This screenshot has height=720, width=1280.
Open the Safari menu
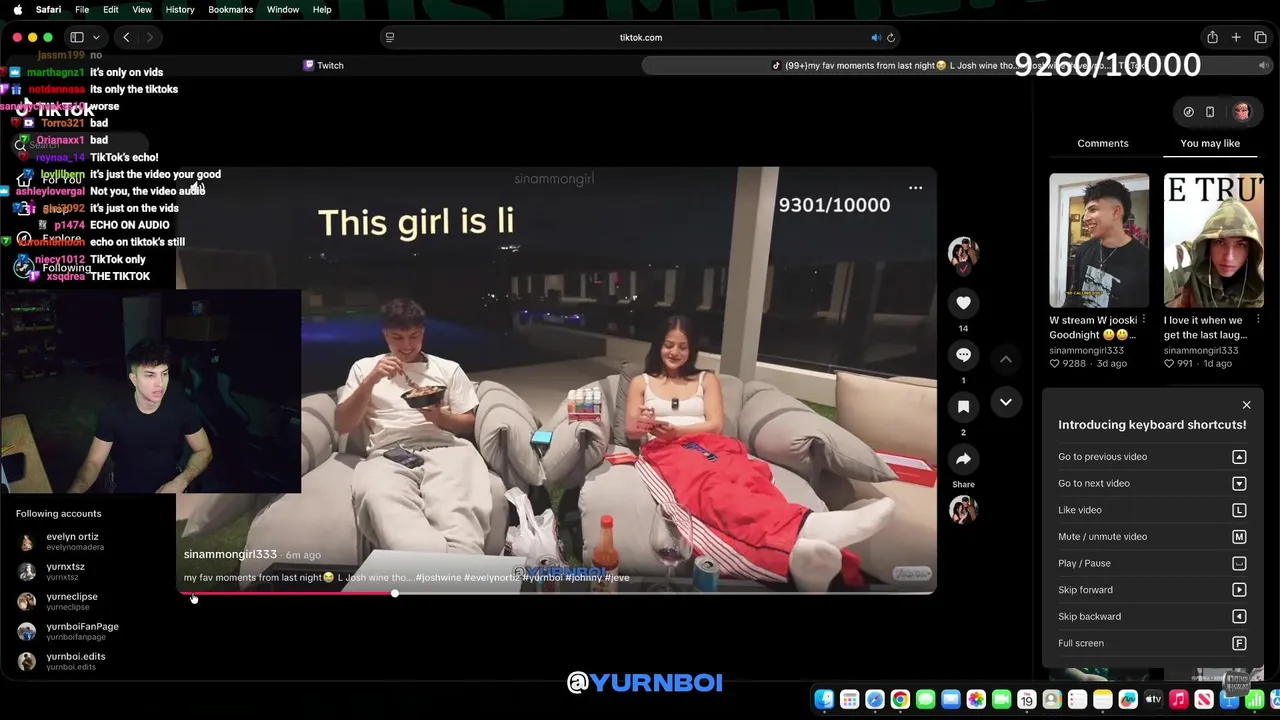pos(48,9)
